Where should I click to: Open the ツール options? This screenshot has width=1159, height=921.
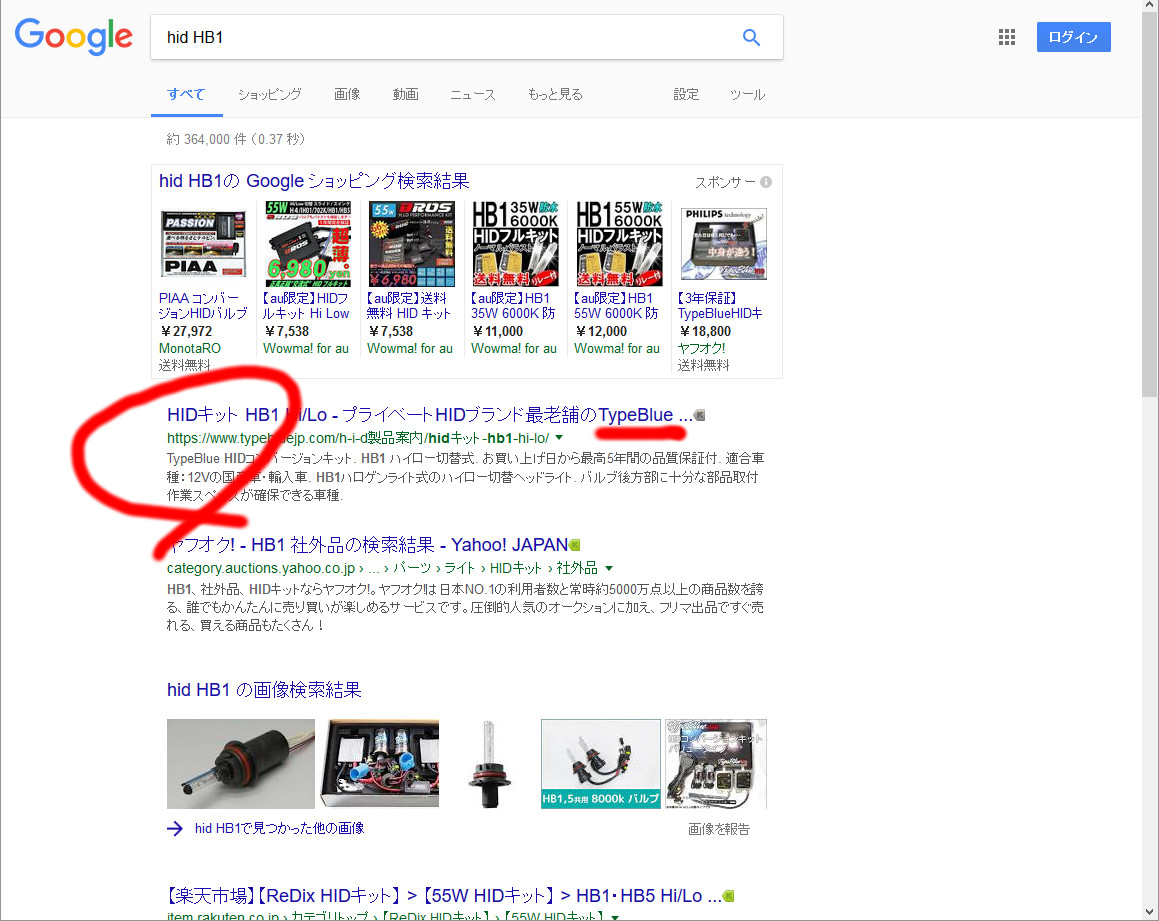point(747,95)
